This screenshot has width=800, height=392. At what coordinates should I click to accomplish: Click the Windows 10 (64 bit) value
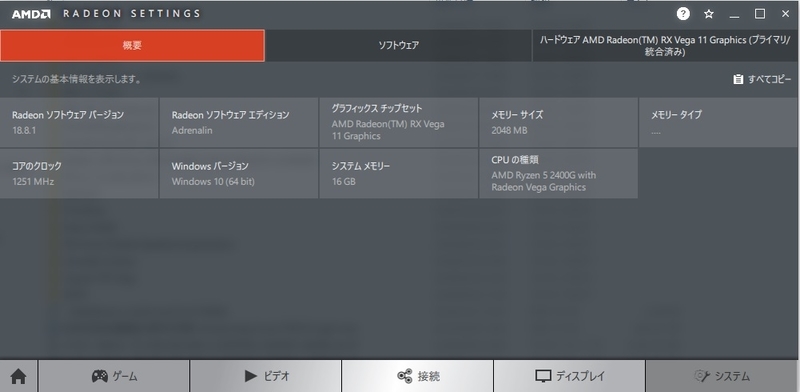[x=213, y=182]
